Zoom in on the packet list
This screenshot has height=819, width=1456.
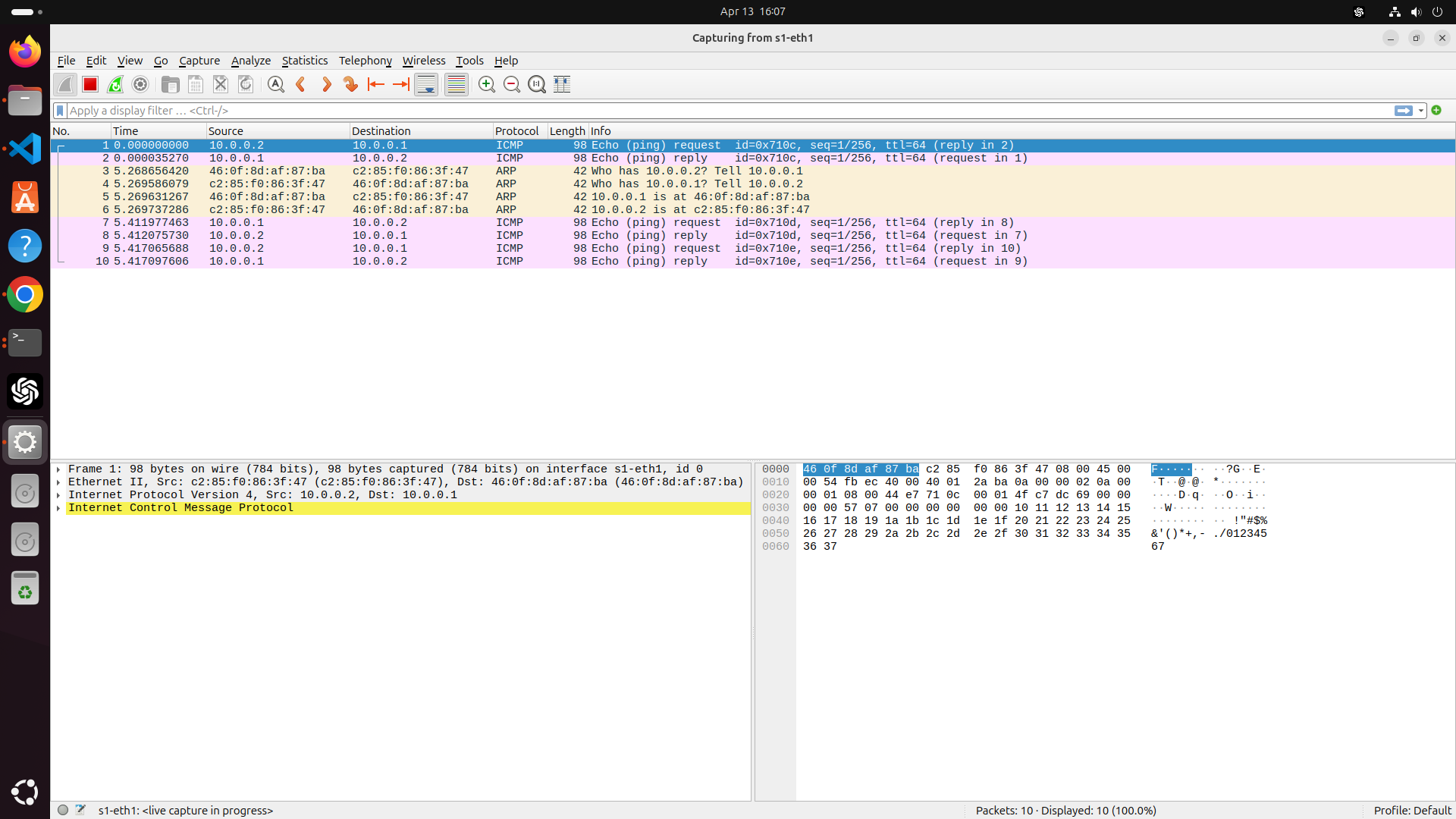486,84
